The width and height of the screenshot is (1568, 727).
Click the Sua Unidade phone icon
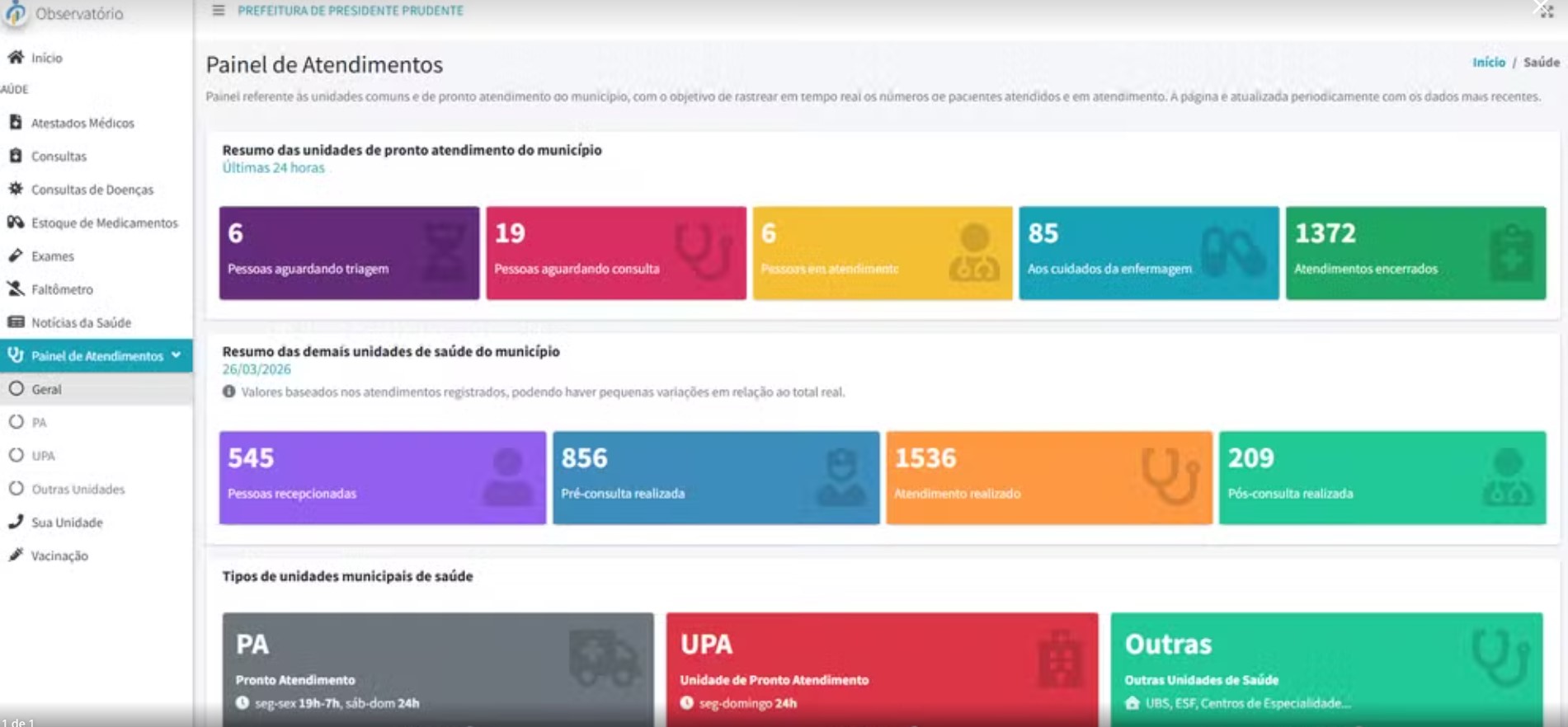[x=16, y=522]
